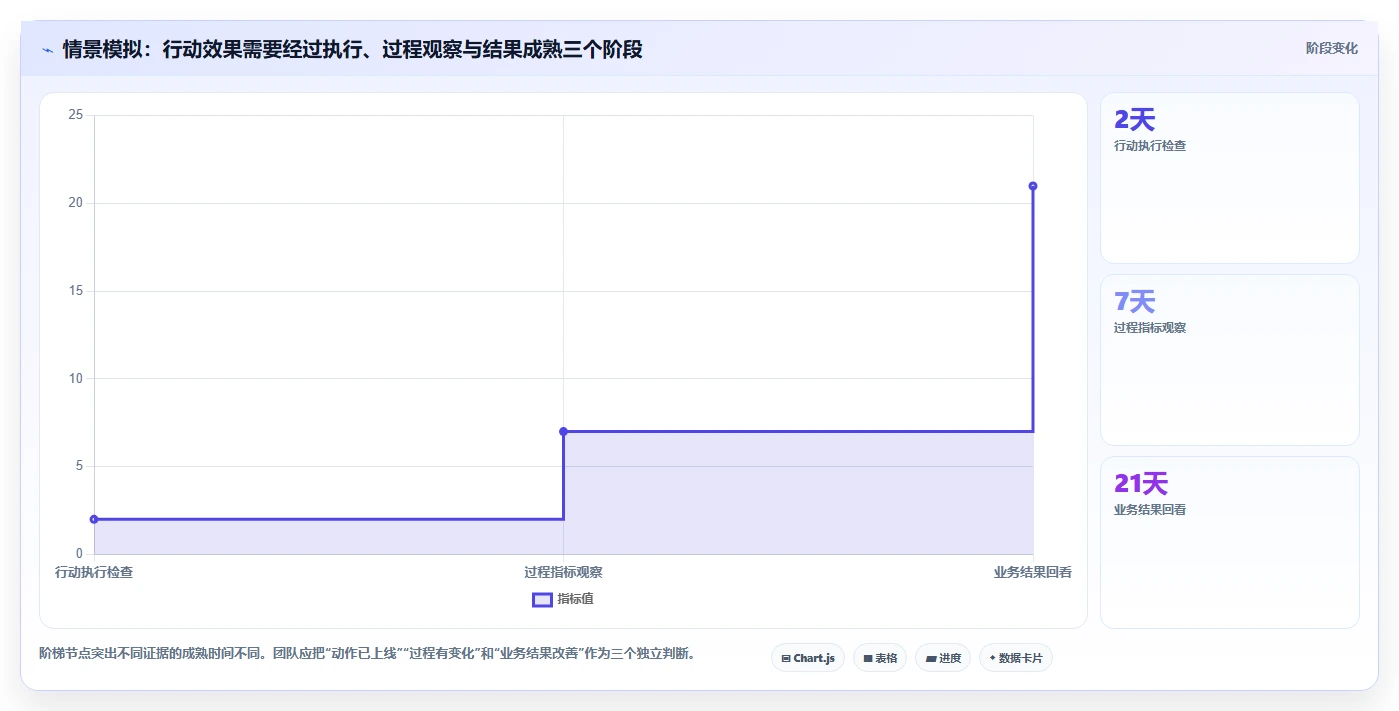The image size is (1399, 711).
Task: Click the y-axis value 15
Action: coord(75,291)
